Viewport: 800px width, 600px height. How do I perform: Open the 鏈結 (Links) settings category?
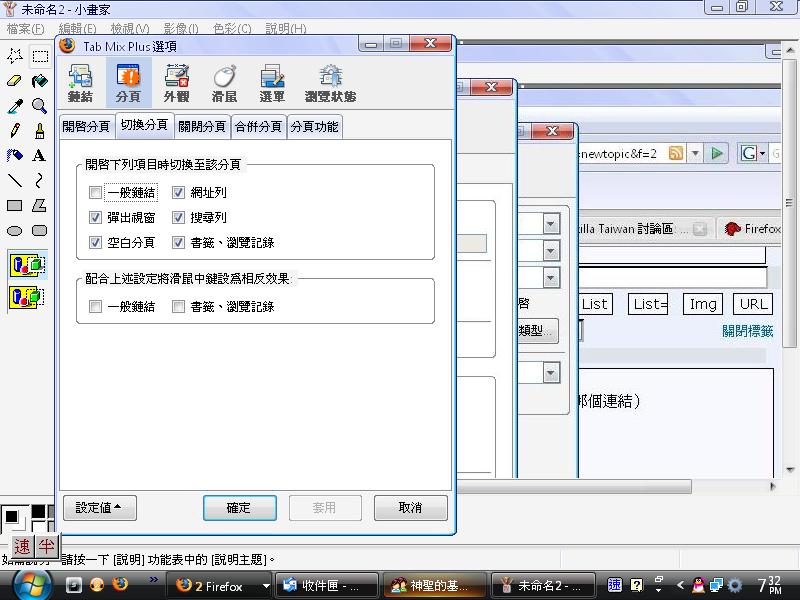pyautogui.click(x=80, y=82)
